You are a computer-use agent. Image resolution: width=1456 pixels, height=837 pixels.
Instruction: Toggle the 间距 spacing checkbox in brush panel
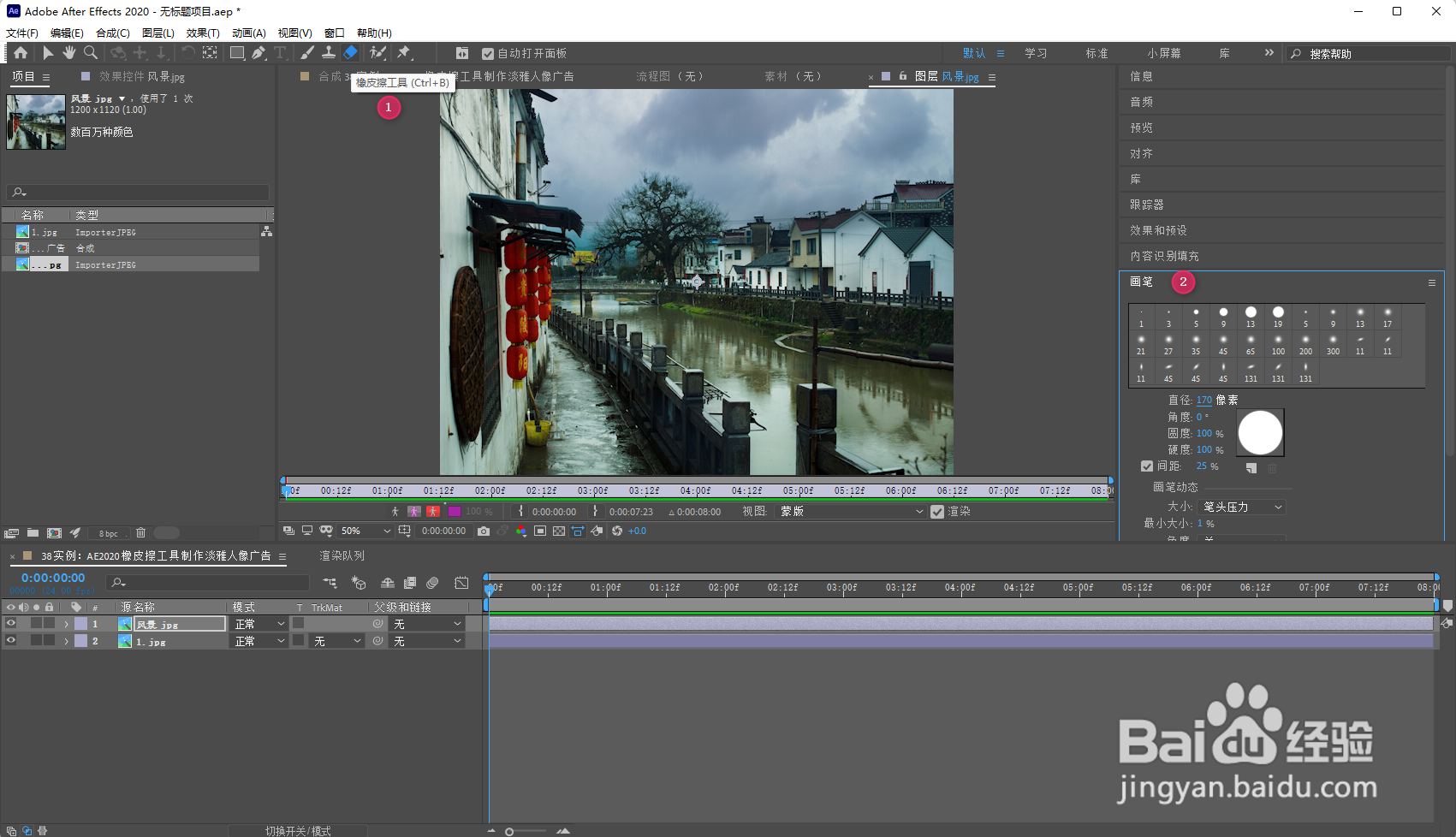point(1147,466)
